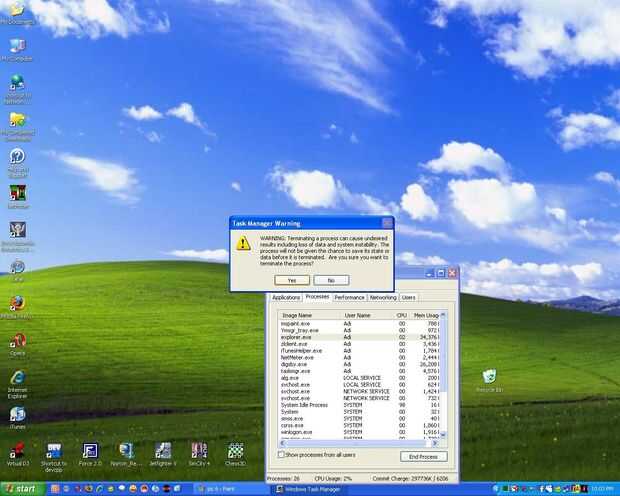Switch to the Applications tab

pyautogui.click(x=286, y=297)
